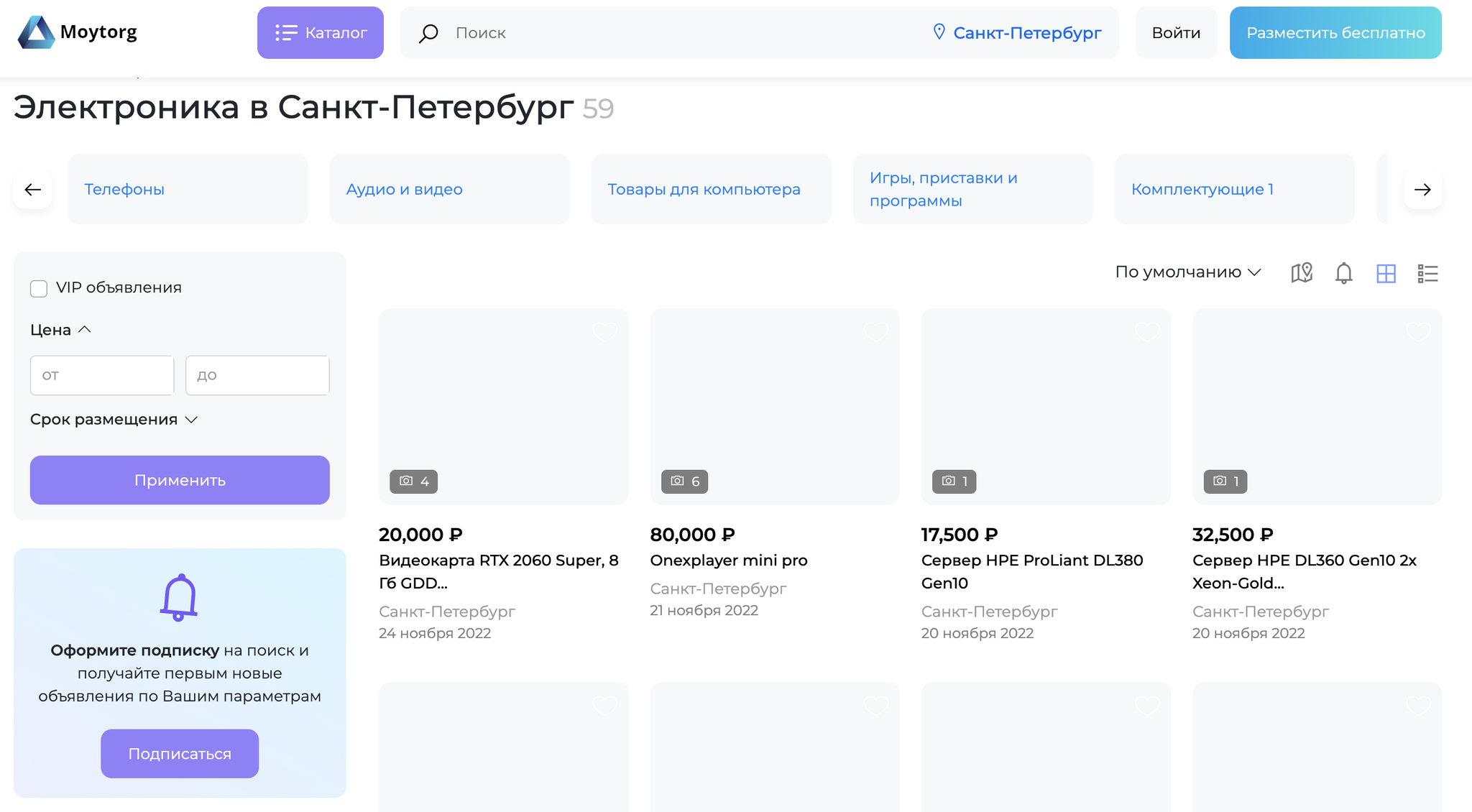Enable VIP объявления checkbox

coord(39,288)
